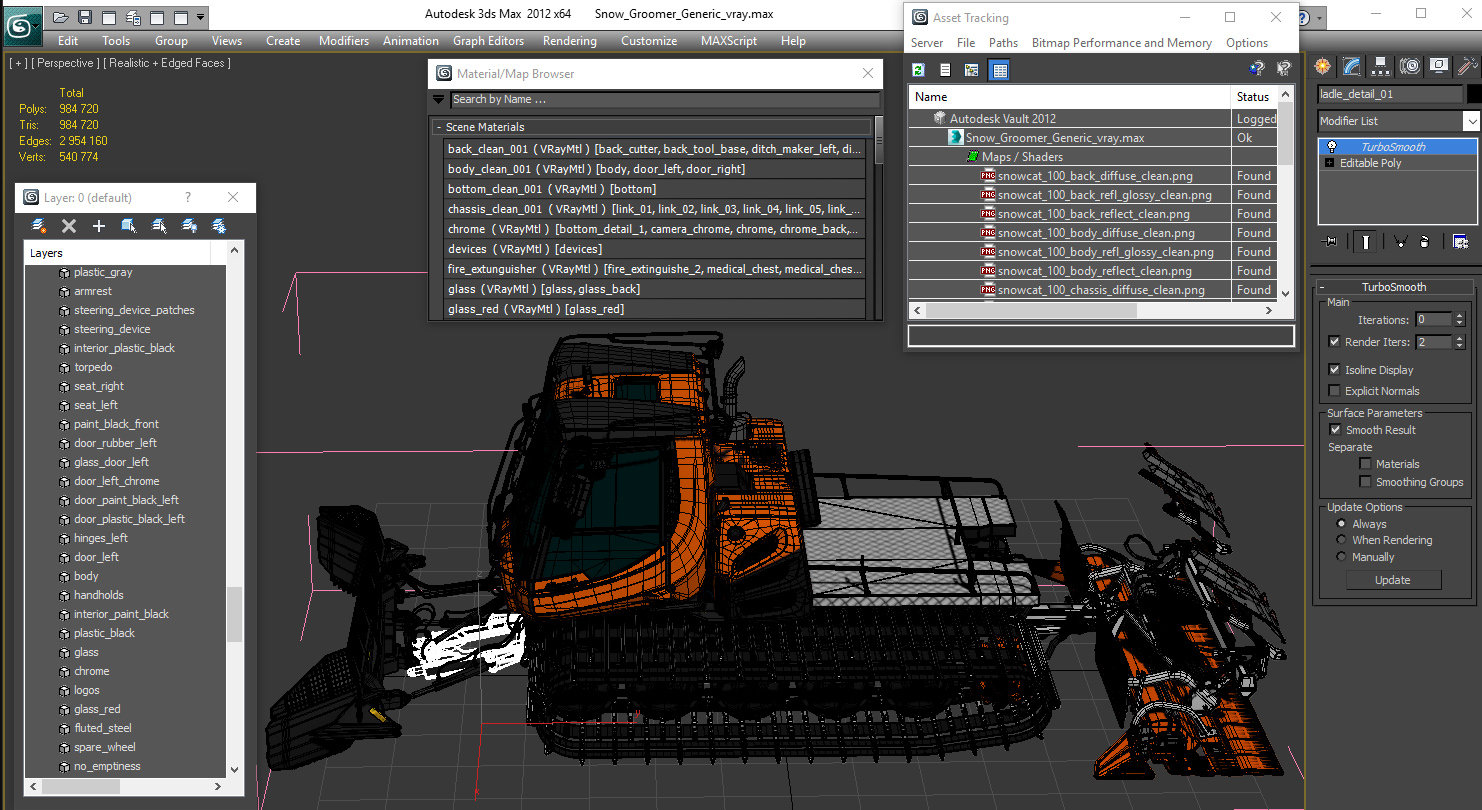Open the Create command panel tab
Viewport: 1482px width, 810px height.
(x=1323, y=66)
